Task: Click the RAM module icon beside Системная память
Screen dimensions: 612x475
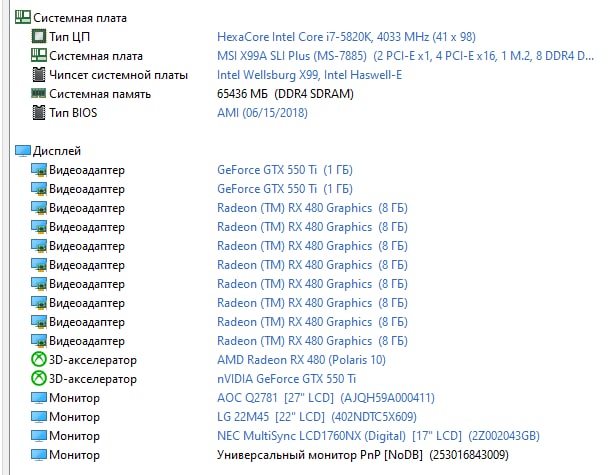Action: (x=39, y=93)
